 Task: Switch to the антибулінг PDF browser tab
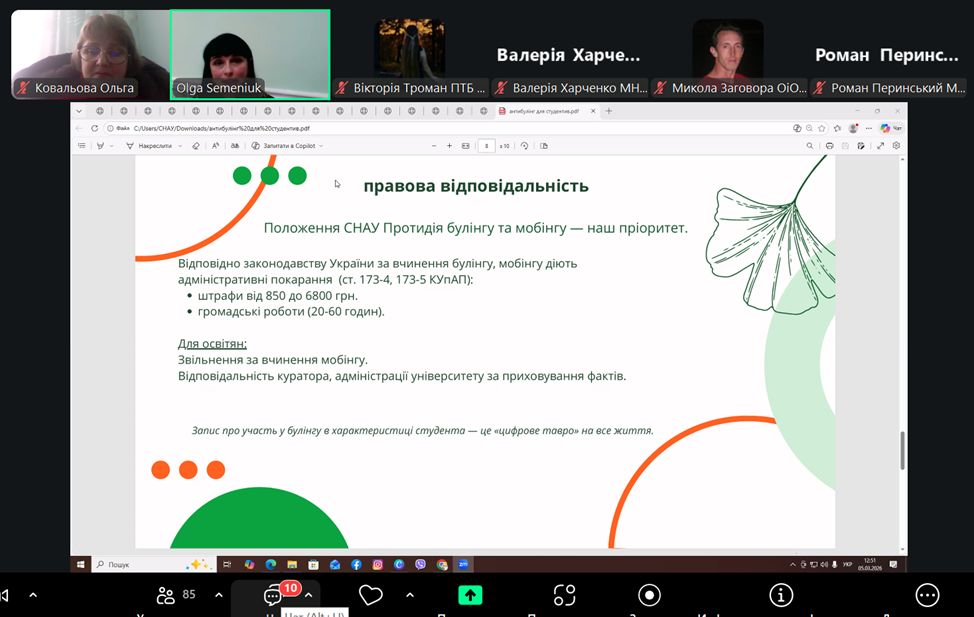(545, 111)
